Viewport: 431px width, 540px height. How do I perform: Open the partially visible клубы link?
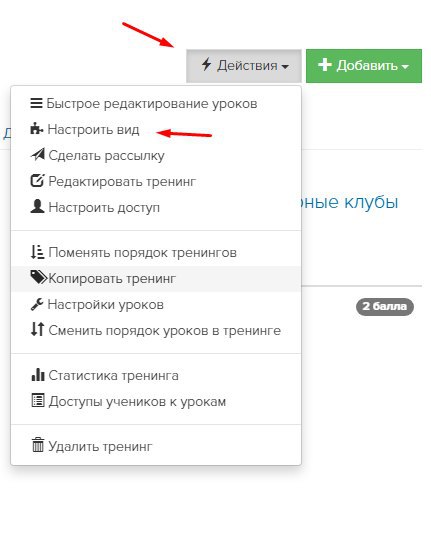click(x=350, y=202)
